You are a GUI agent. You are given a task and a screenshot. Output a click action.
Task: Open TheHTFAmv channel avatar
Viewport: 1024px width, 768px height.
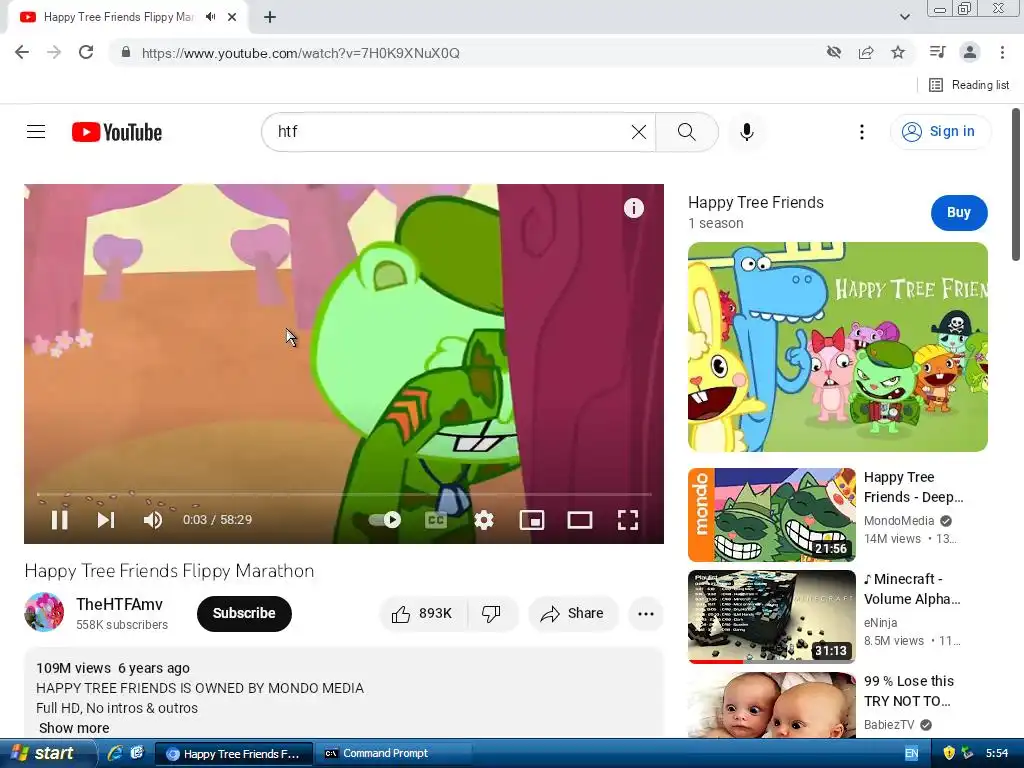pos(44,613)
